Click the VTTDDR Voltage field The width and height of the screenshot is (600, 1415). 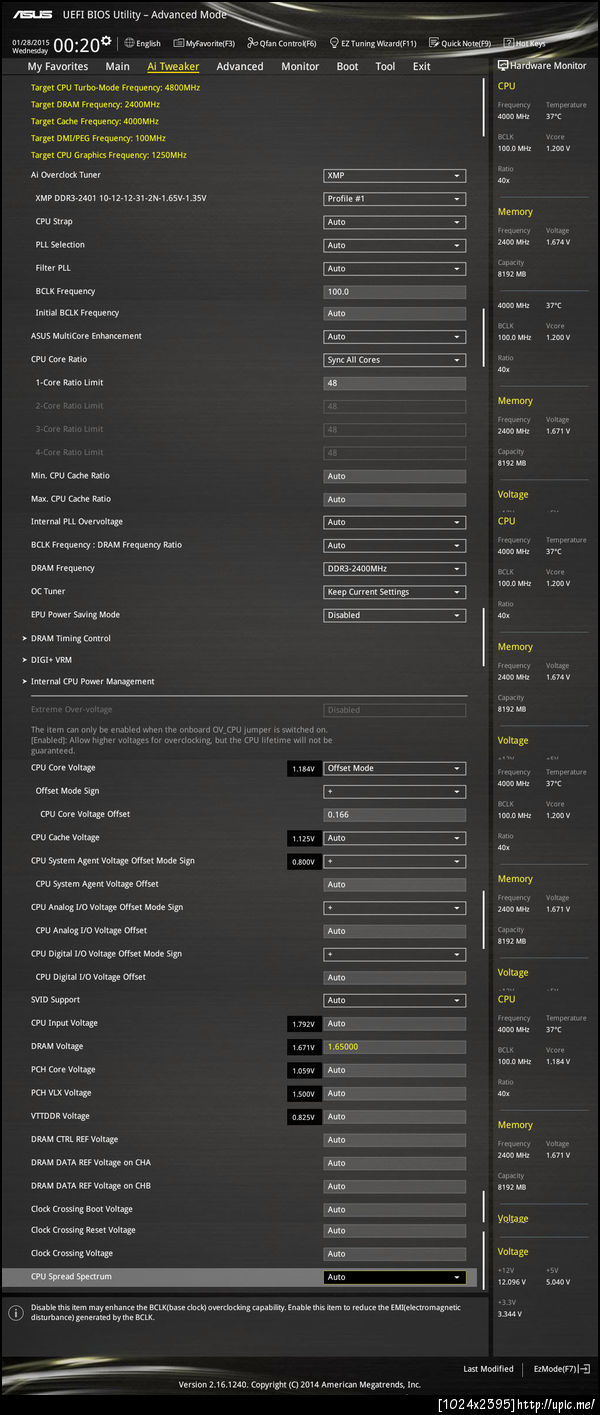tap(395, 1116)
